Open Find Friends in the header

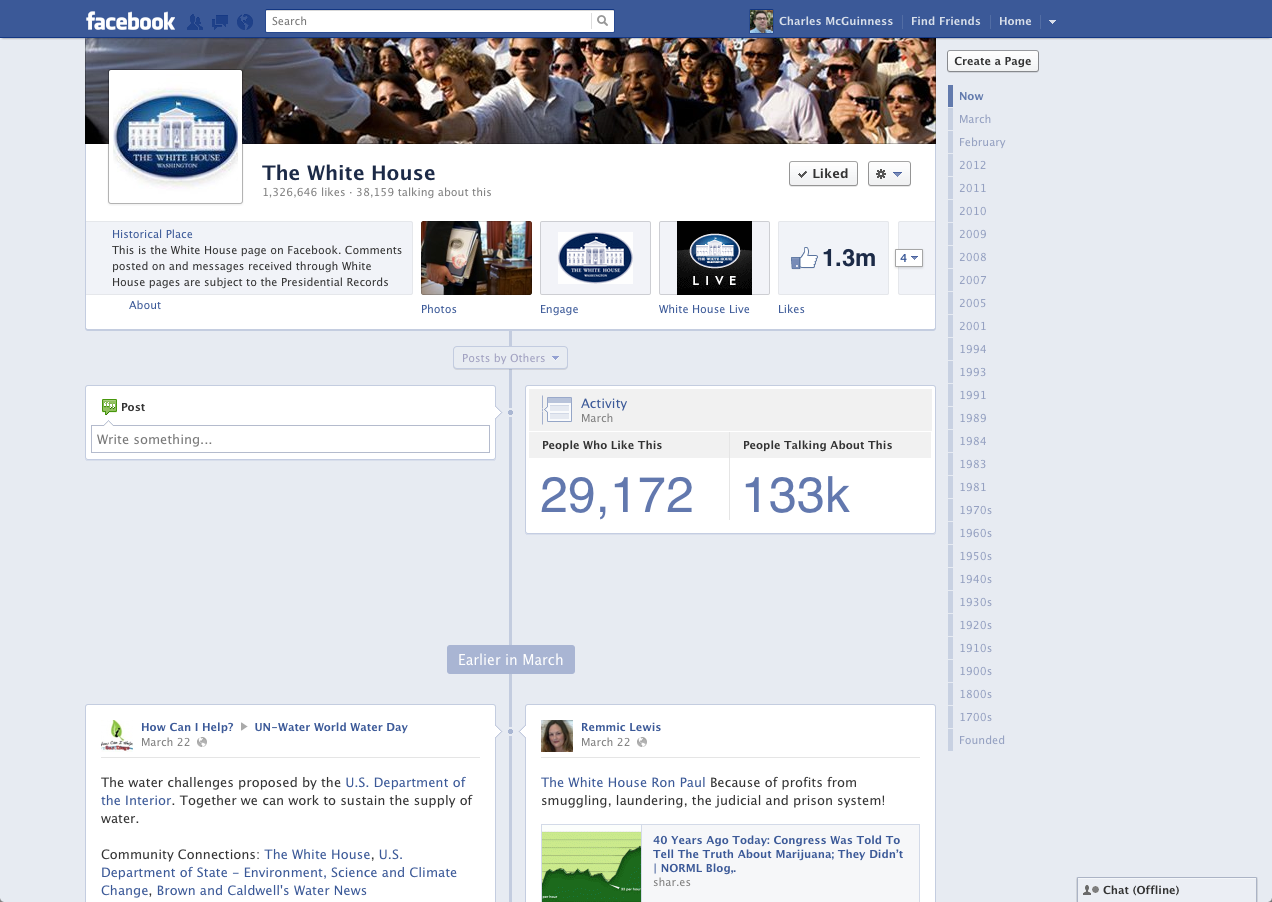(x=946, y=21)
